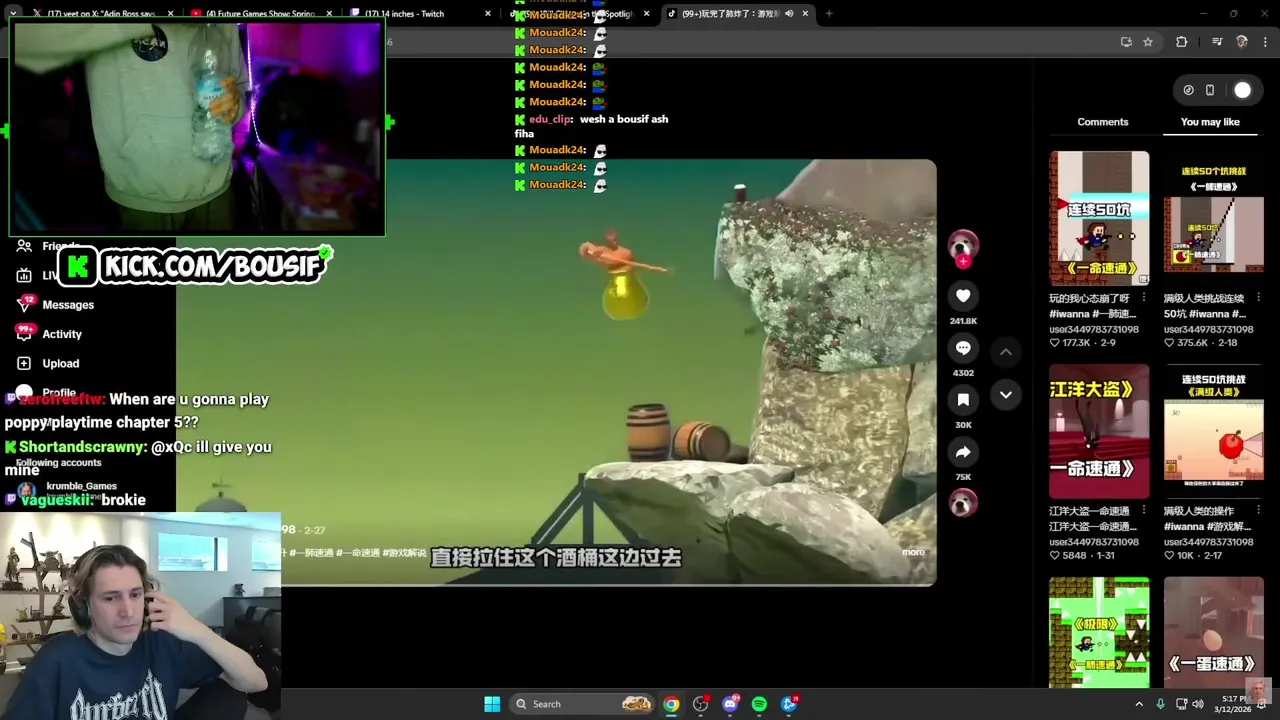This screenshot has width=1280, height=720.
Task: Open the media controls music icon
Action: (1217, 42)
